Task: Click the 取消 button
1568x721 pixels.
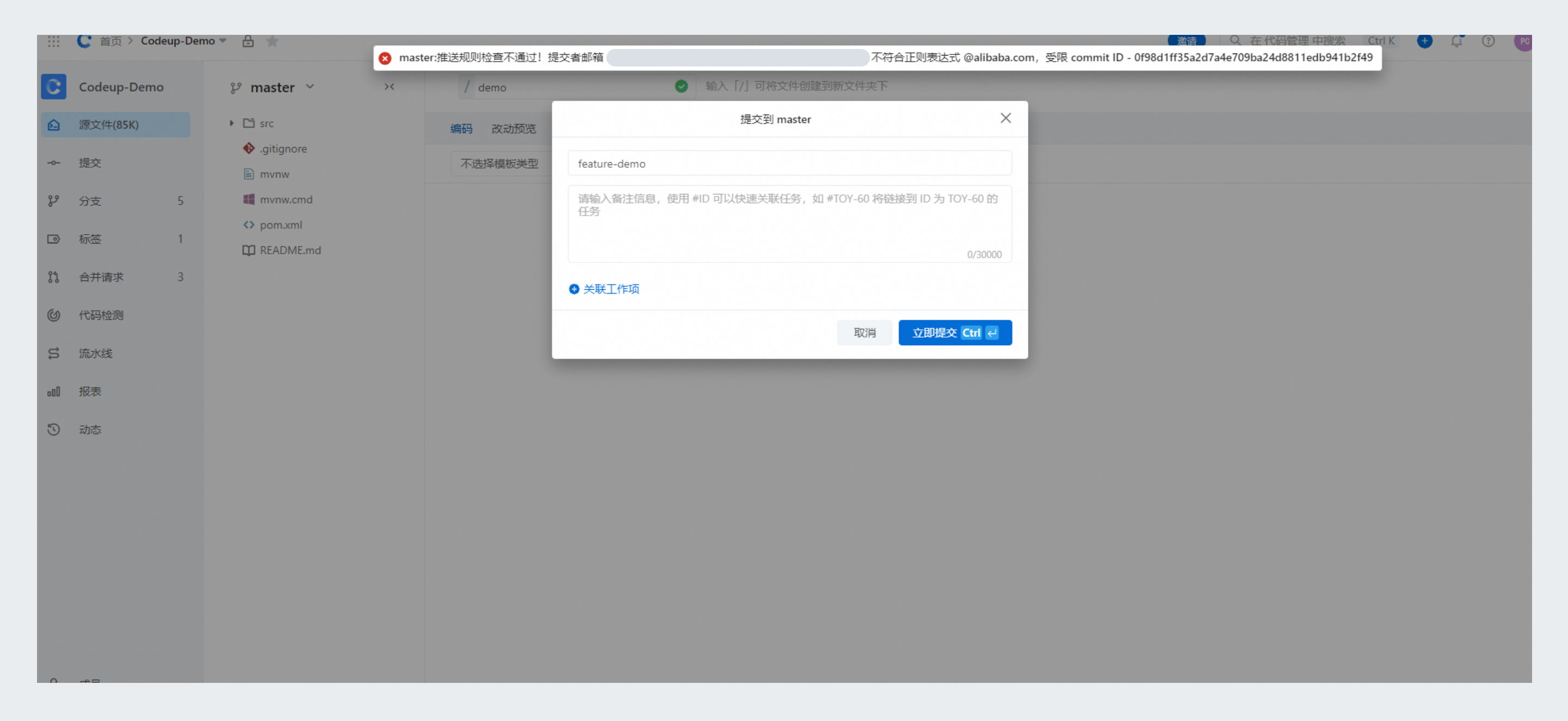Action: point(863,333)
